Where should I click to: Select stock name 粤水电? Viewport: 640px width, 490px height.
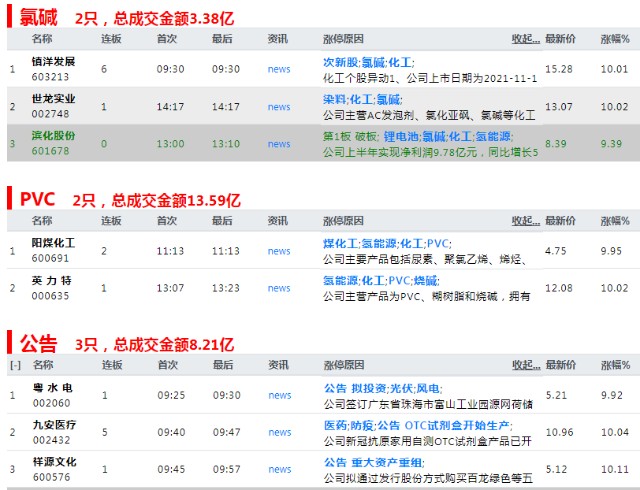coord(53,388)
